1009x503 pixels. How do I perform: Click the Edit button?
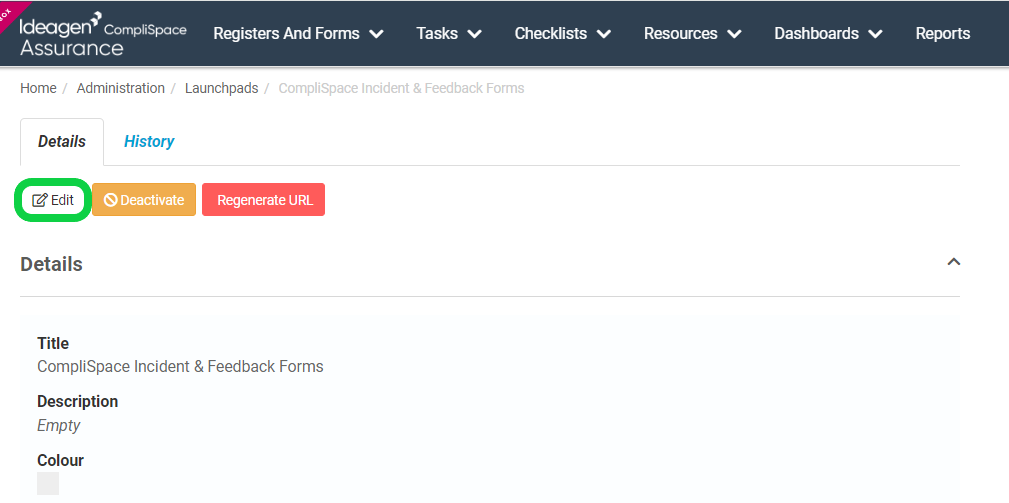tap(53, 200)
